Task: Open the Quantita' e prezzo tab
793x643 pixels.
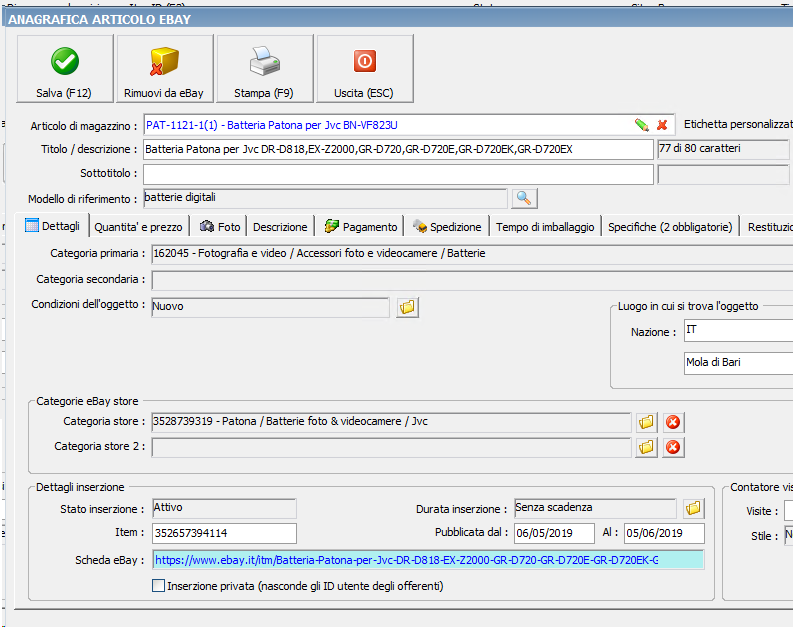Action: click(x=139, y=227)
